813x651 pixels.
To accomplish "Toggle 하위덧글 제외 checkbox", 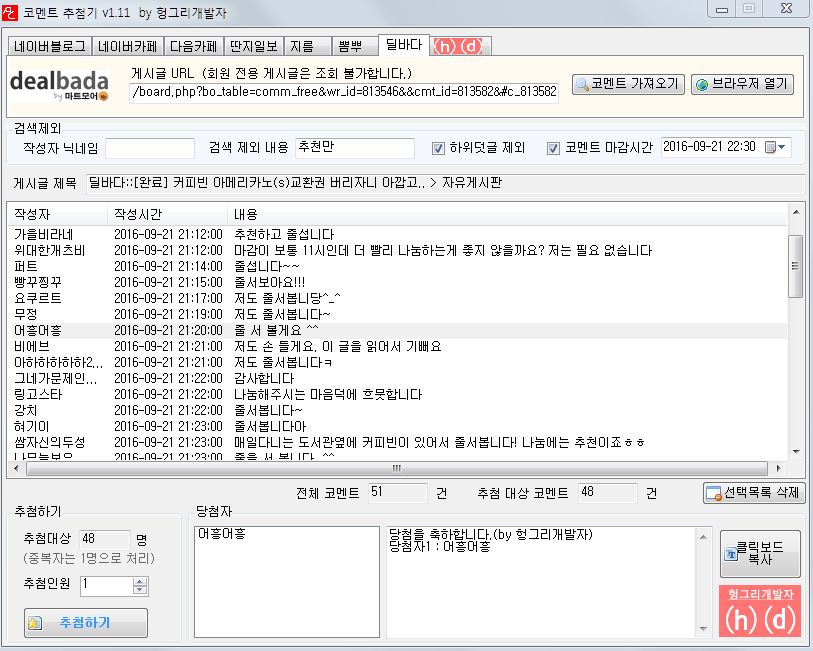I will 438,148.
